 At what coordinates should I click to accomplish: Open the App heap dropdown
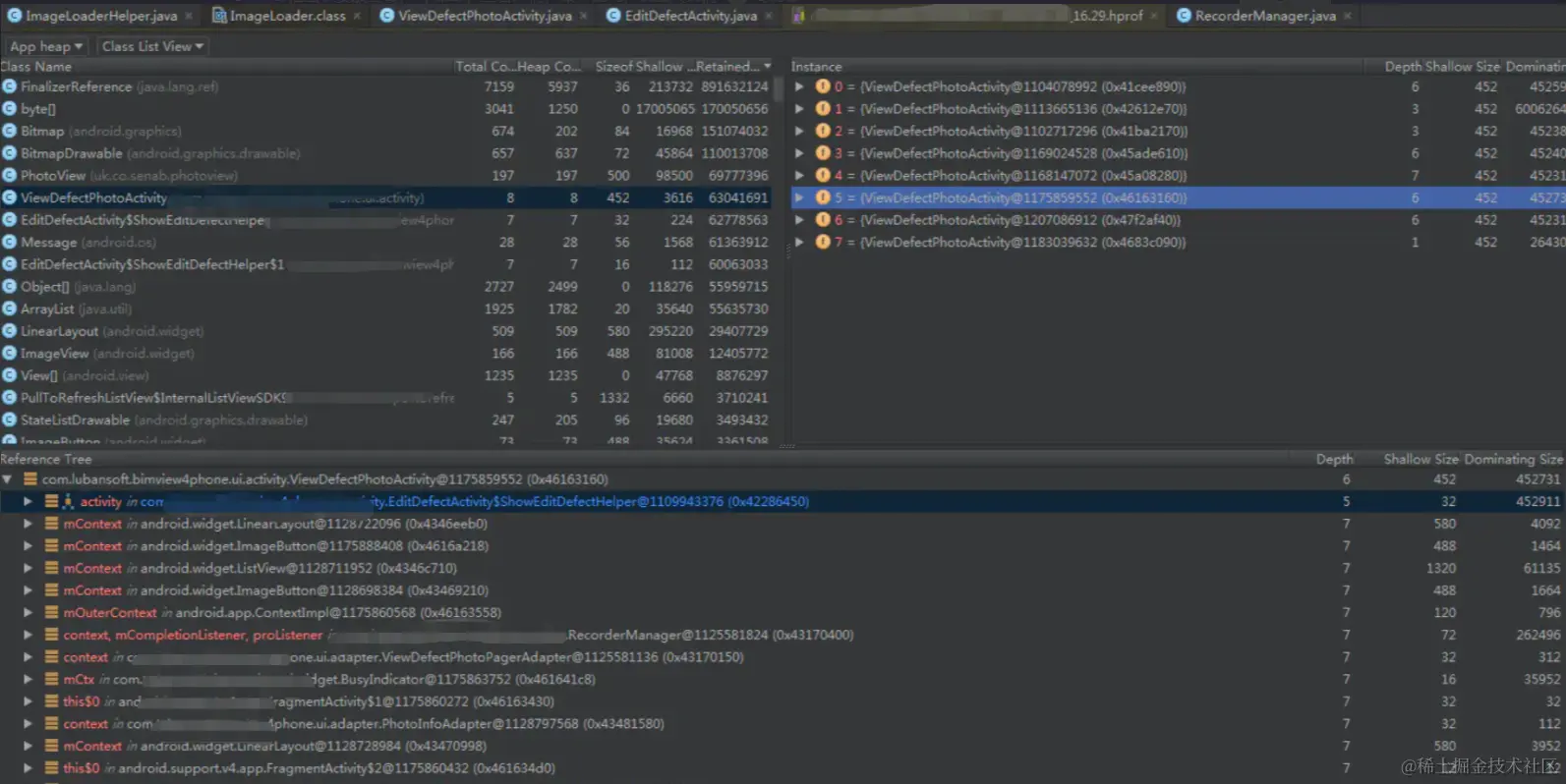pyautogui.click(x=46, y=46)
